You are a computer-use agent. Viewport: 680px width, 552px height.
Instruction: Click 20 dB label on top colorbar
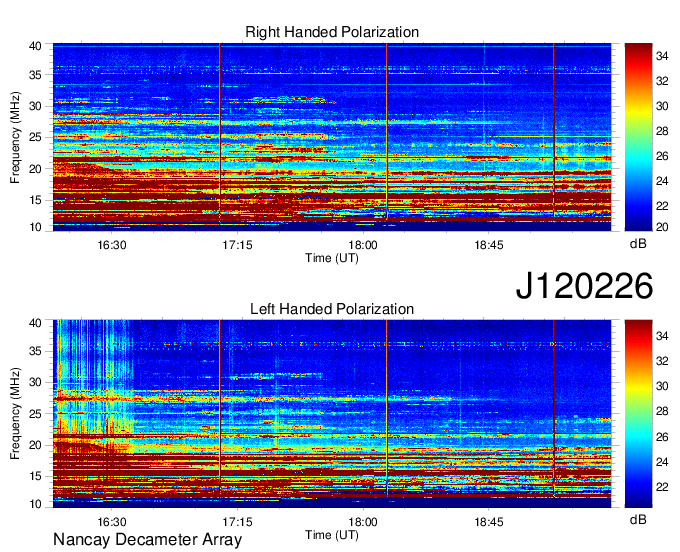click(x=662, y=227)
